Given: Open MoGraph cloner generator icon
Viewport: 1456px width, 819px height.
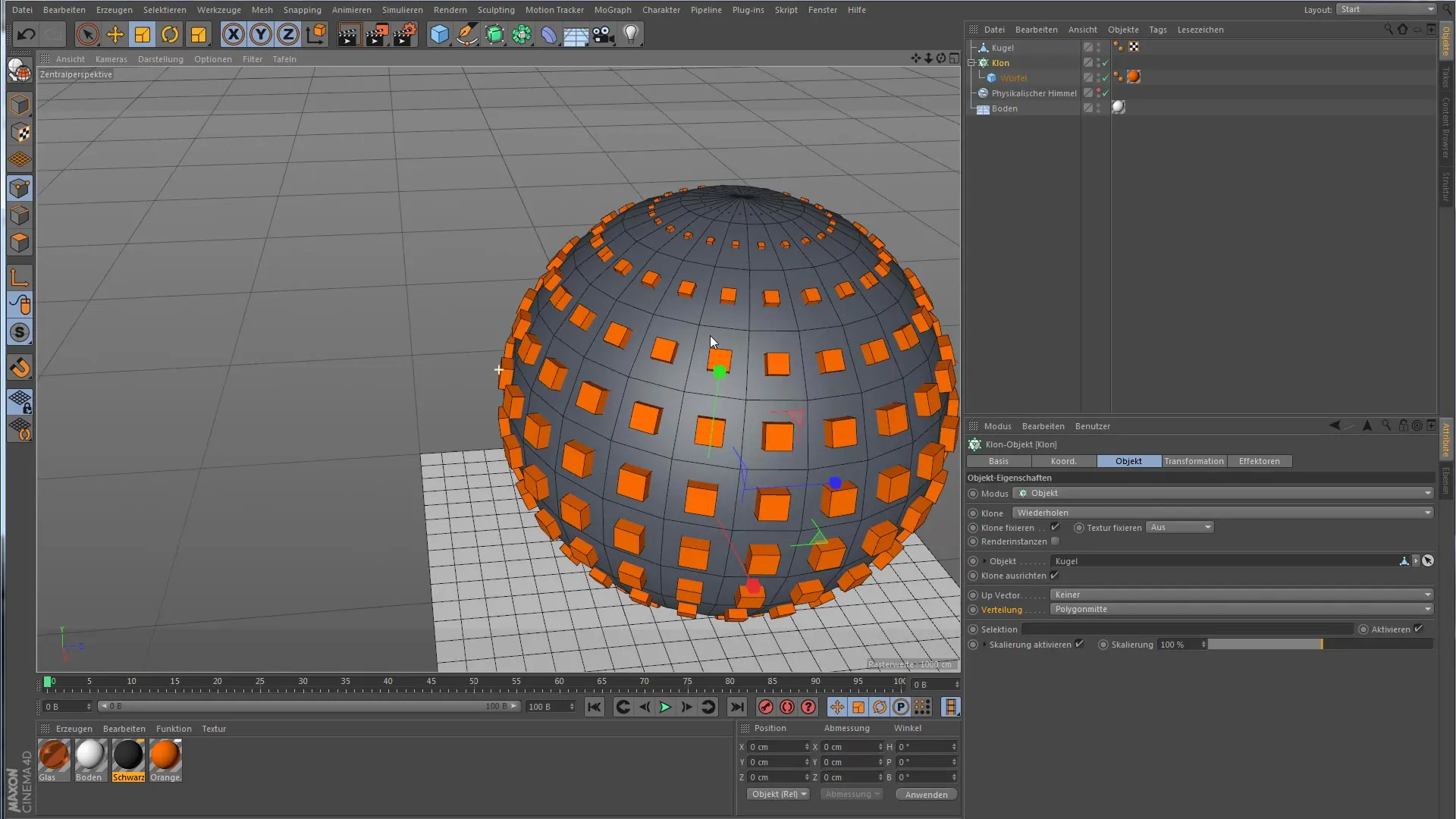Looking at the screenshot, I should pyautogui.click(x=522, y=34).
